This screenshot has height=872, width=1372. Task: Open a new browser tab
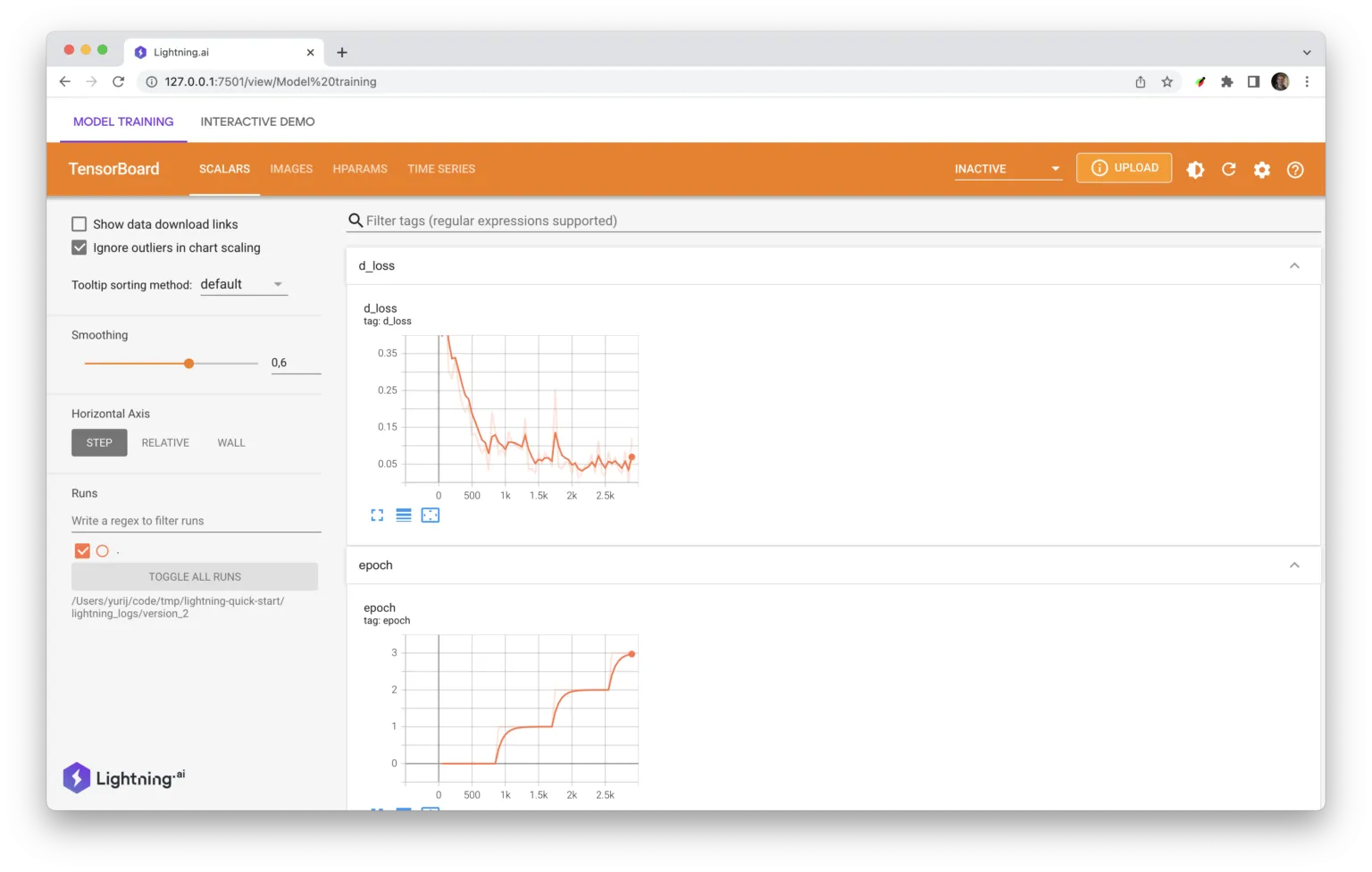(x=342, y=53)
